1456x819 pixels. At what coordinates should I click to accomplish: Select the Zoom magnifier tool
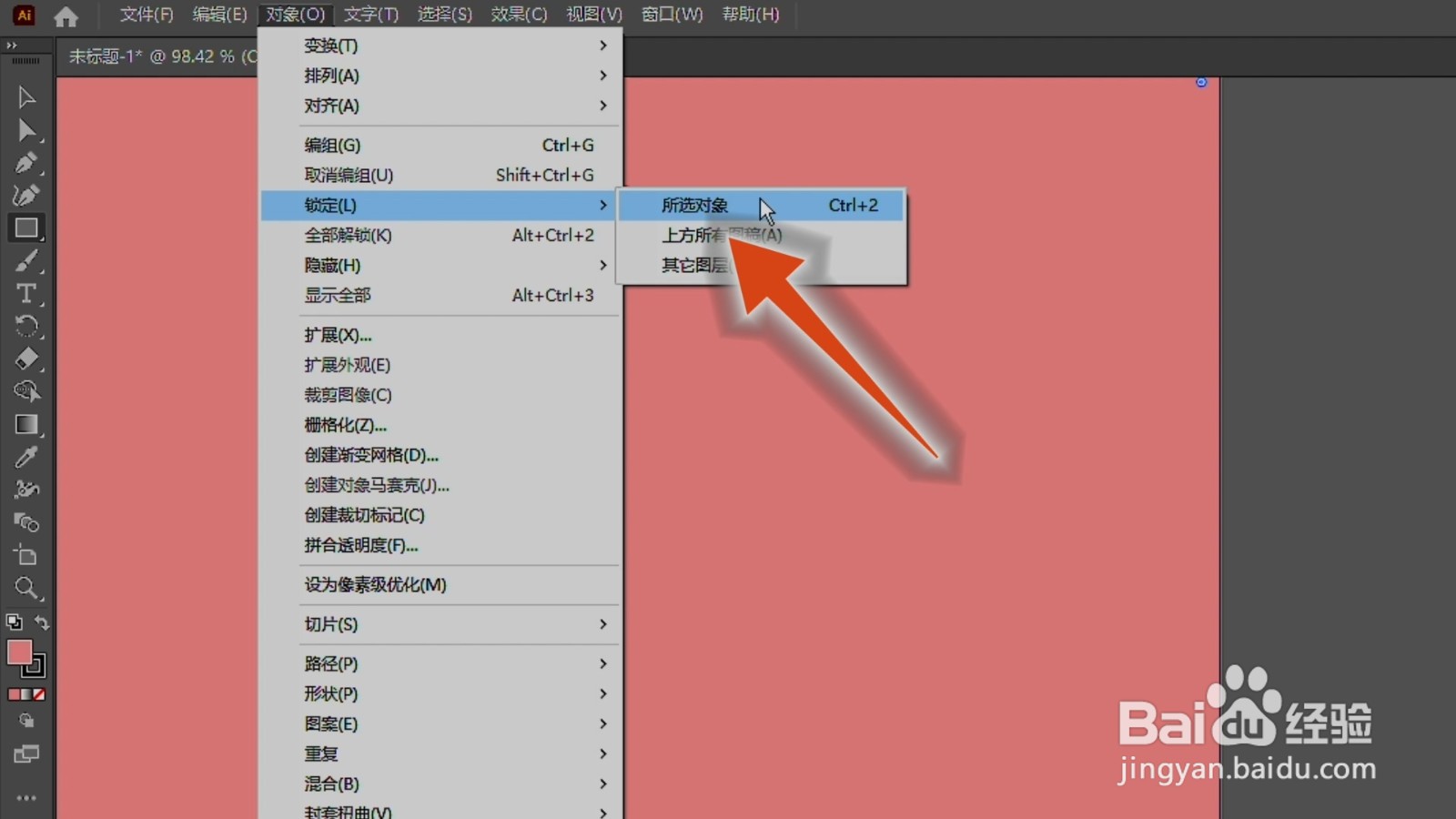tap(26, 589)
